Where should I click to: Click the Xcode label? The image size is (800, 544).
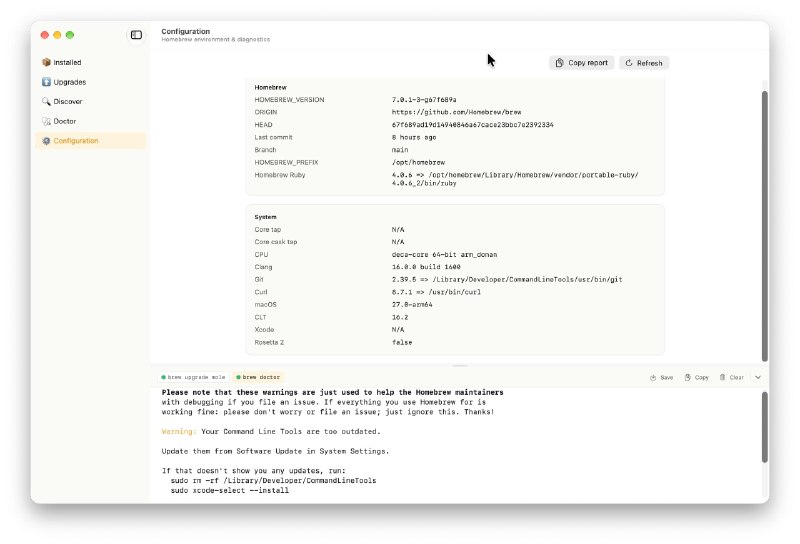pyautogui.click(x=264, y=330)
